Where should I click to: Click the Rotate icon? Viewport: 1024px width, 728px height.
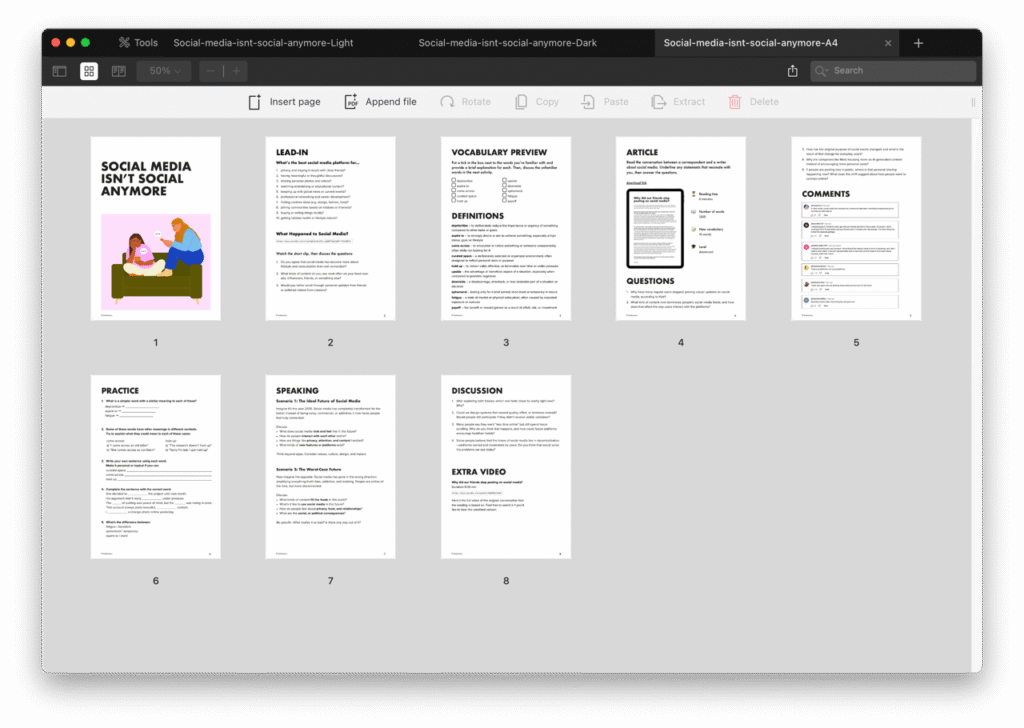point(465,102)
